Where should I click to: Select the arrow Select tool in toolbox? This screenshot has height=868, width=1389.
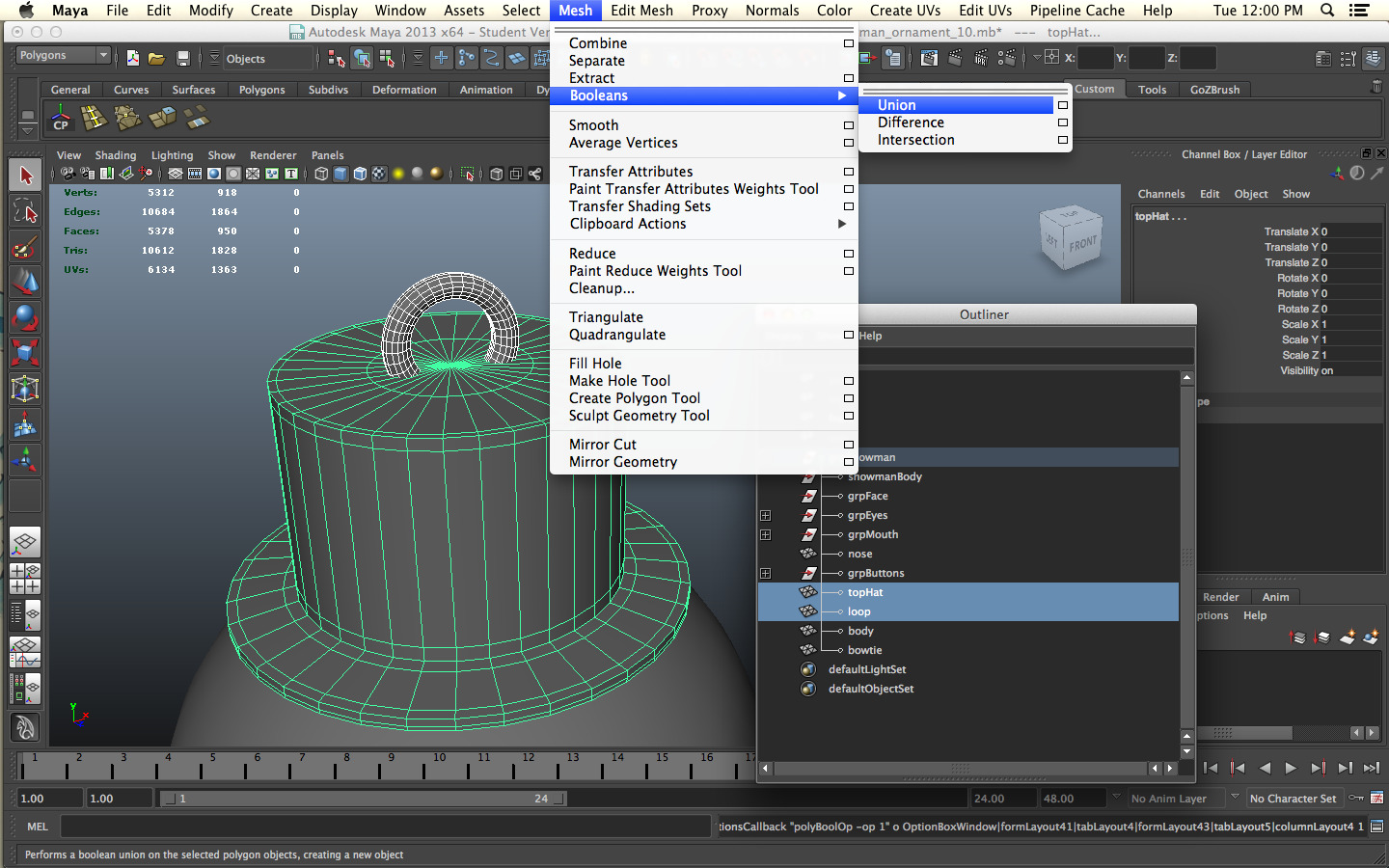pyautogui.click(x=25, y=175)
